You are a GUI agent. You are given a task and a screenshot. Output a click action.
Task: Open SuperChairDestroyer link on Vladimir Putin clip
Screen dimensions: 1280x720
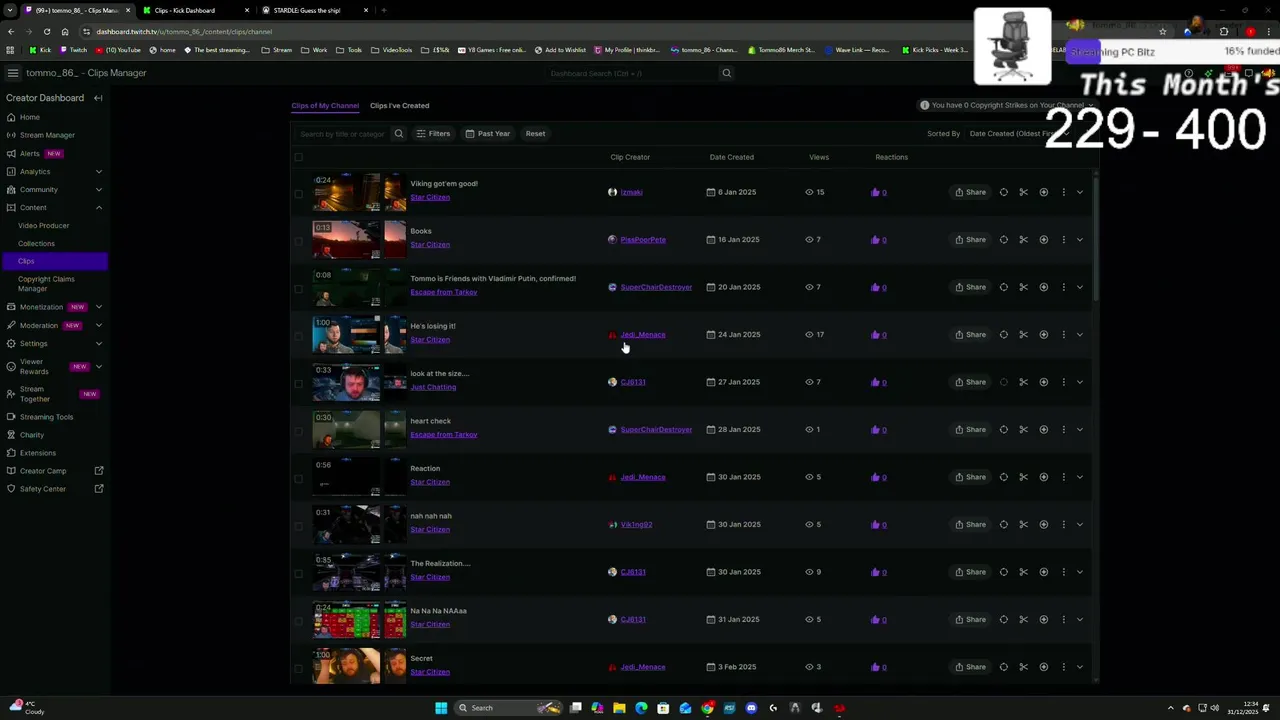point(656,287)
